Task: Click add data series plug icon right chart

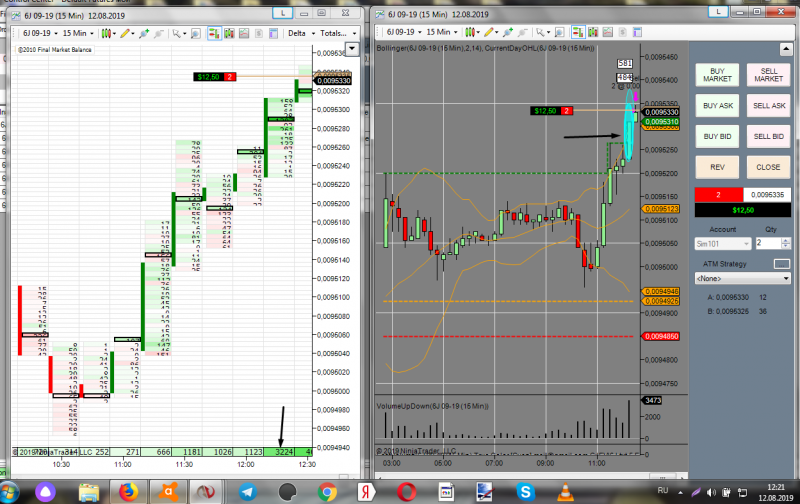Action: point(508,33)
